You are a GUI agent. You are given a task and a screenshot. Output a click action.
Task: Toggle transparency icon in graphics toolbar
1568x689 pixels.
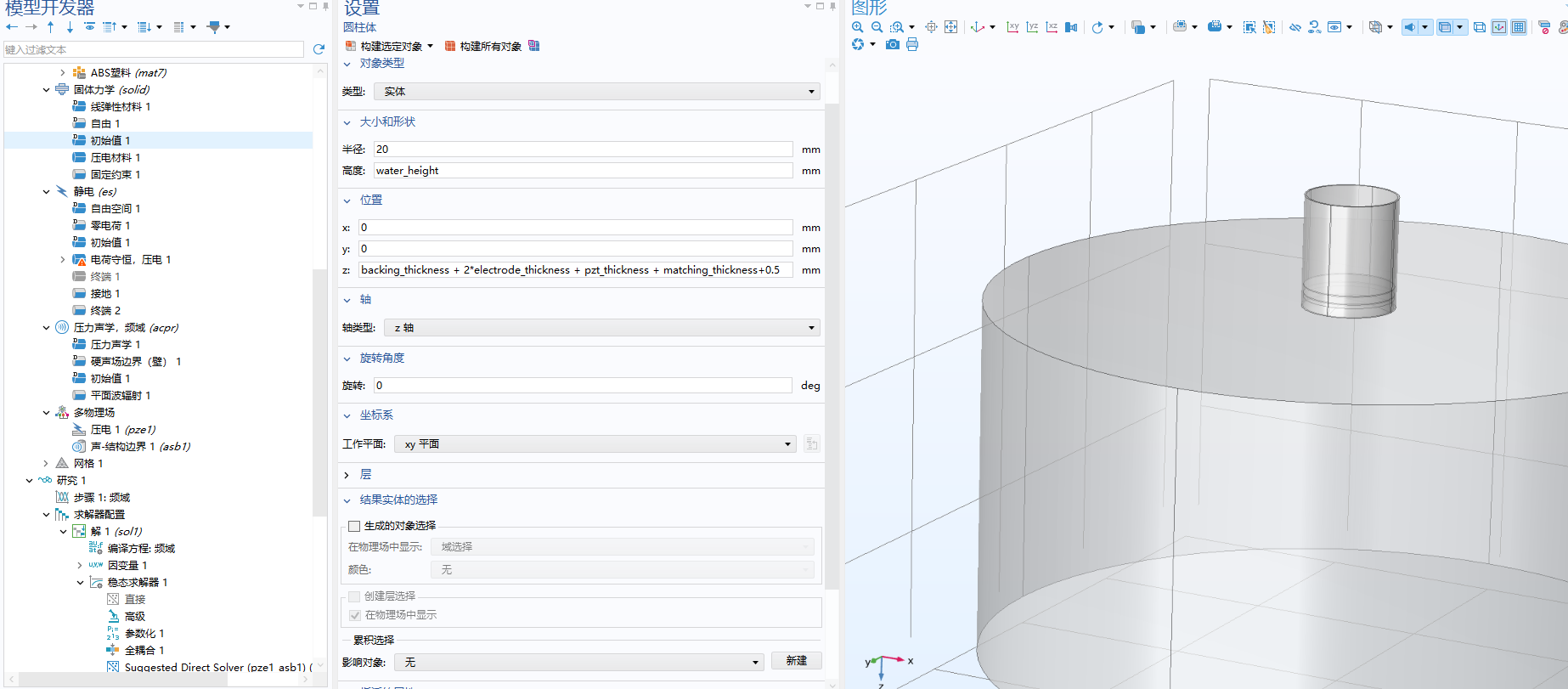[x=1445, y=27]
